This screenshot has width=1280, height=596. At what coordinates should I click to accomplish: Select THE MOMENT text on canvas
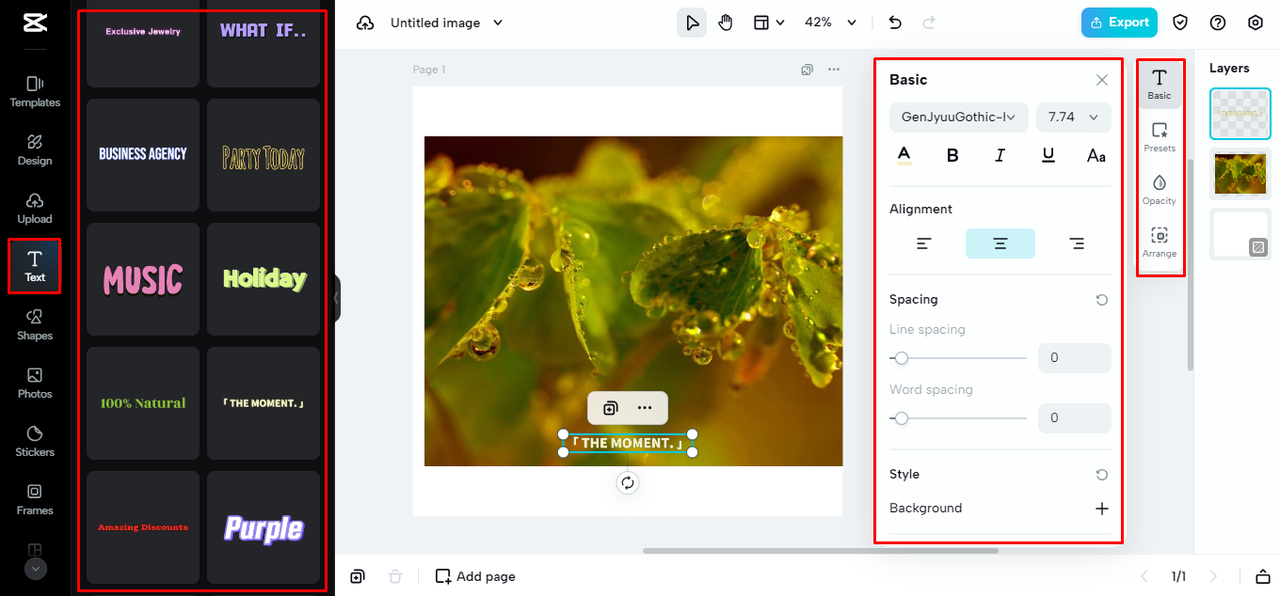[628, 443]
